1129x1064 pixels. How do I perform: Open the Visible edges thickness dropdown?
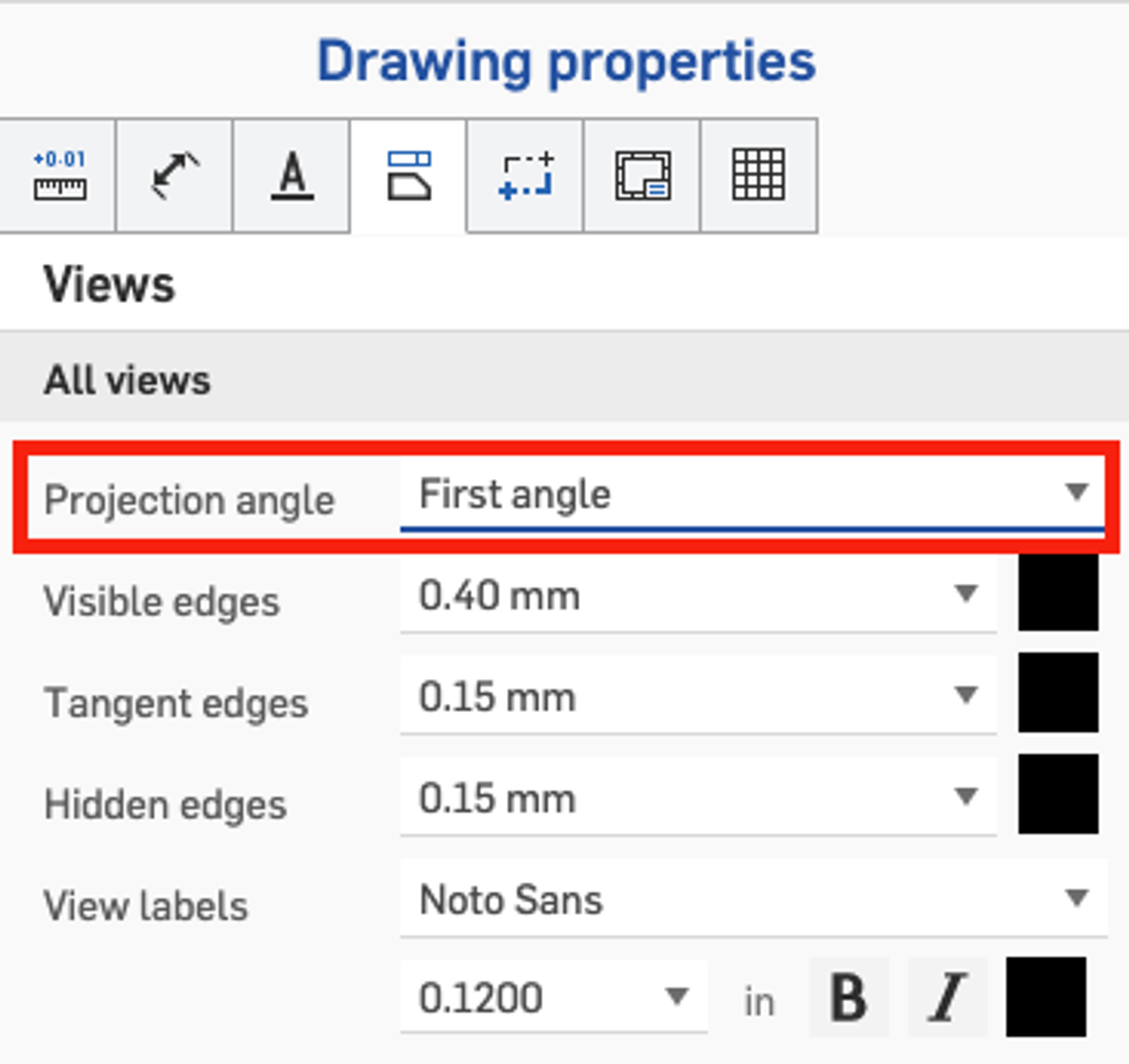pyautogui.click(x=697, y=595)
